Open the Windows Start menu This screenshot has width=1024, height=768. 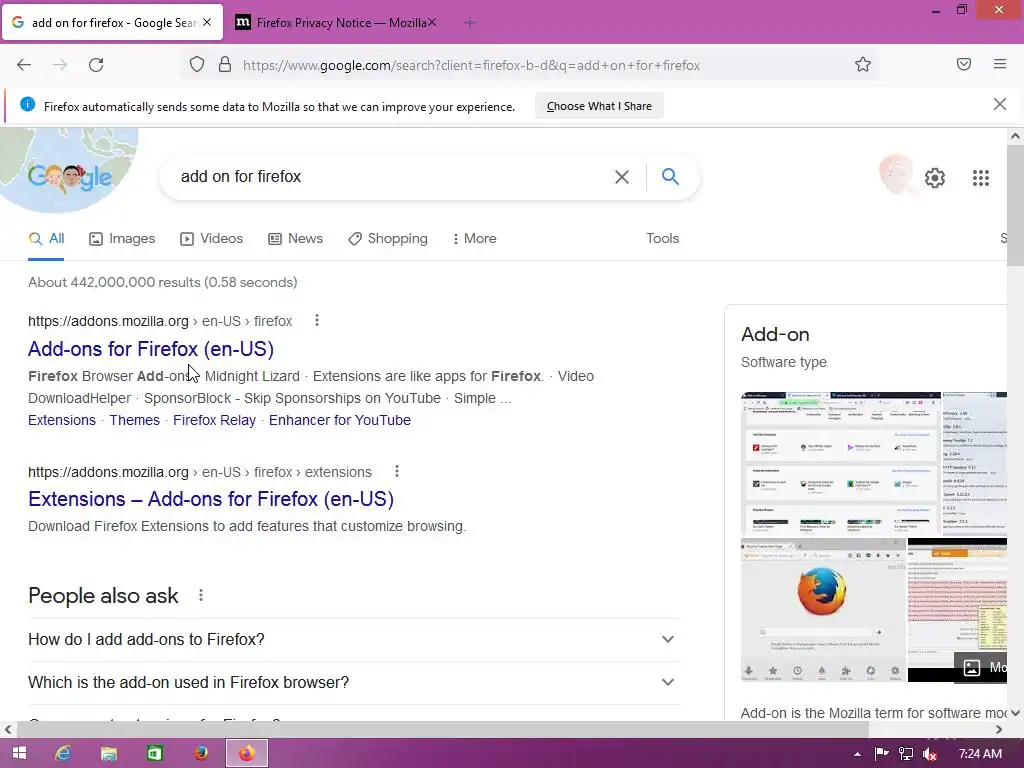point(19,754)
